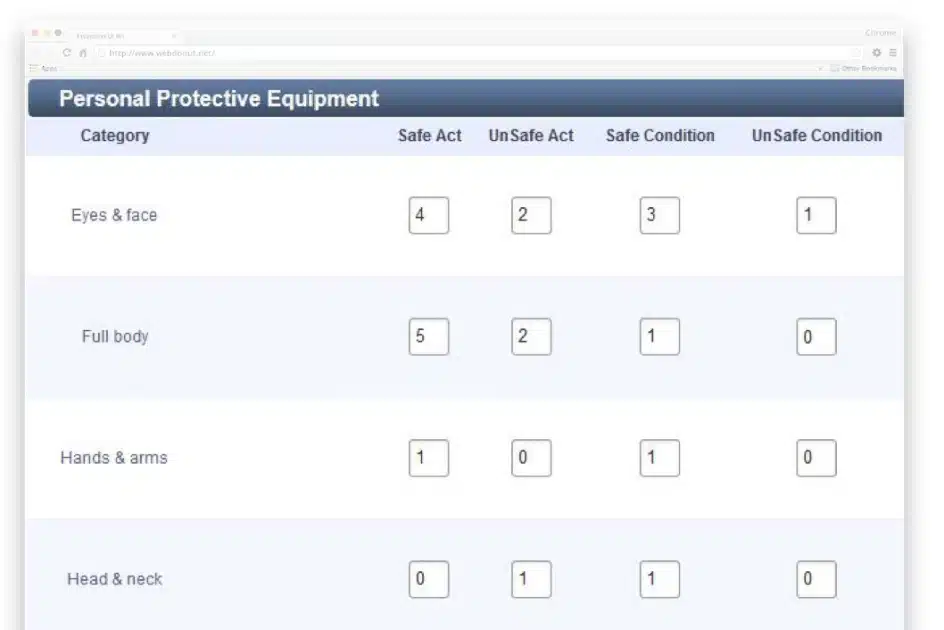Open the Chrome menu icon

[x=893, y=52]
